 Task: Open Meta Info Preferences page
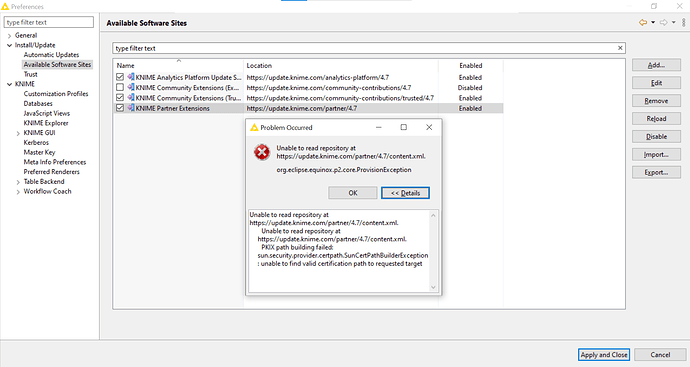pyautogui.click(x=55, y=162)
